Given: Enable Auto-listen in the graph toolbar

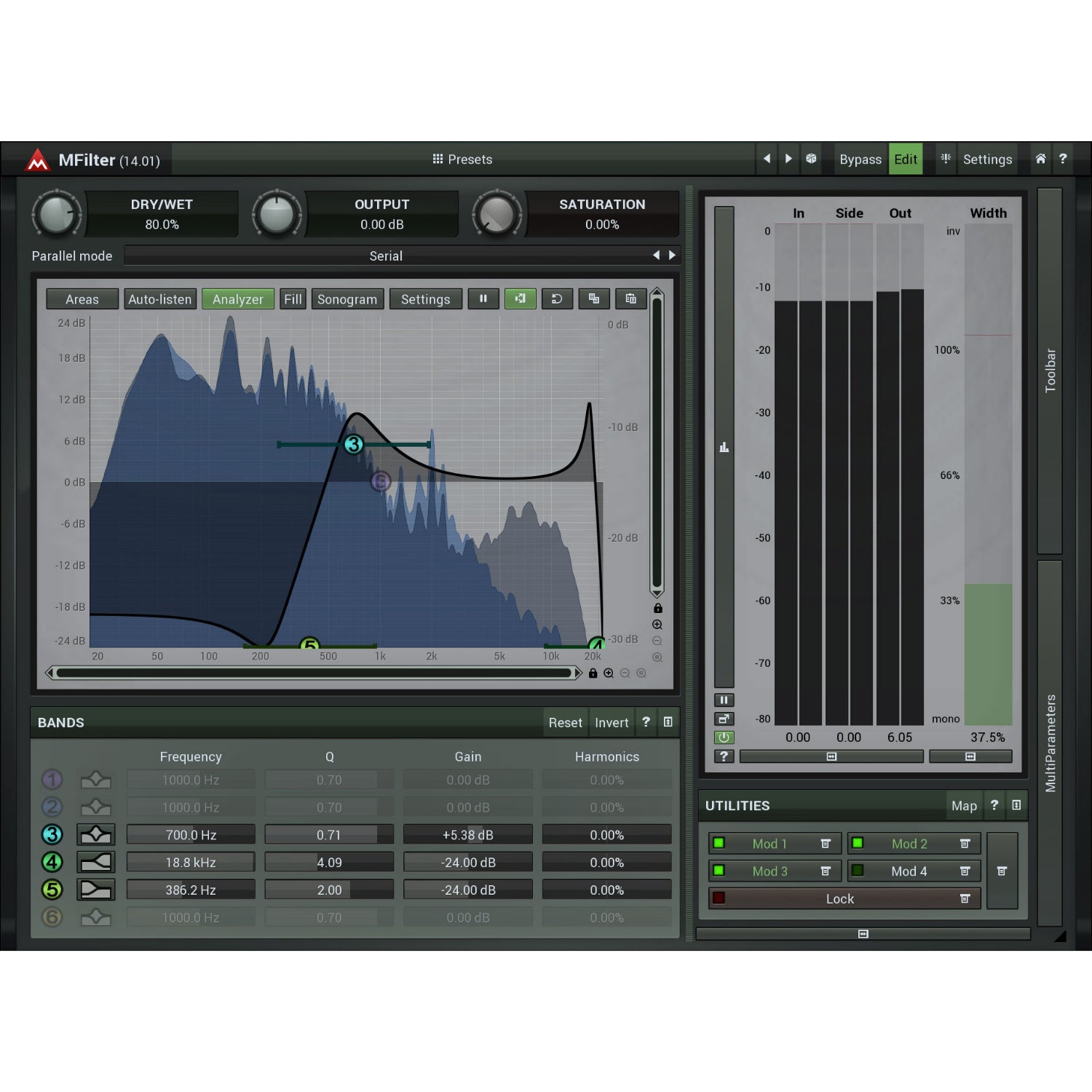Looking at the screenshot, I should (160, 299).
